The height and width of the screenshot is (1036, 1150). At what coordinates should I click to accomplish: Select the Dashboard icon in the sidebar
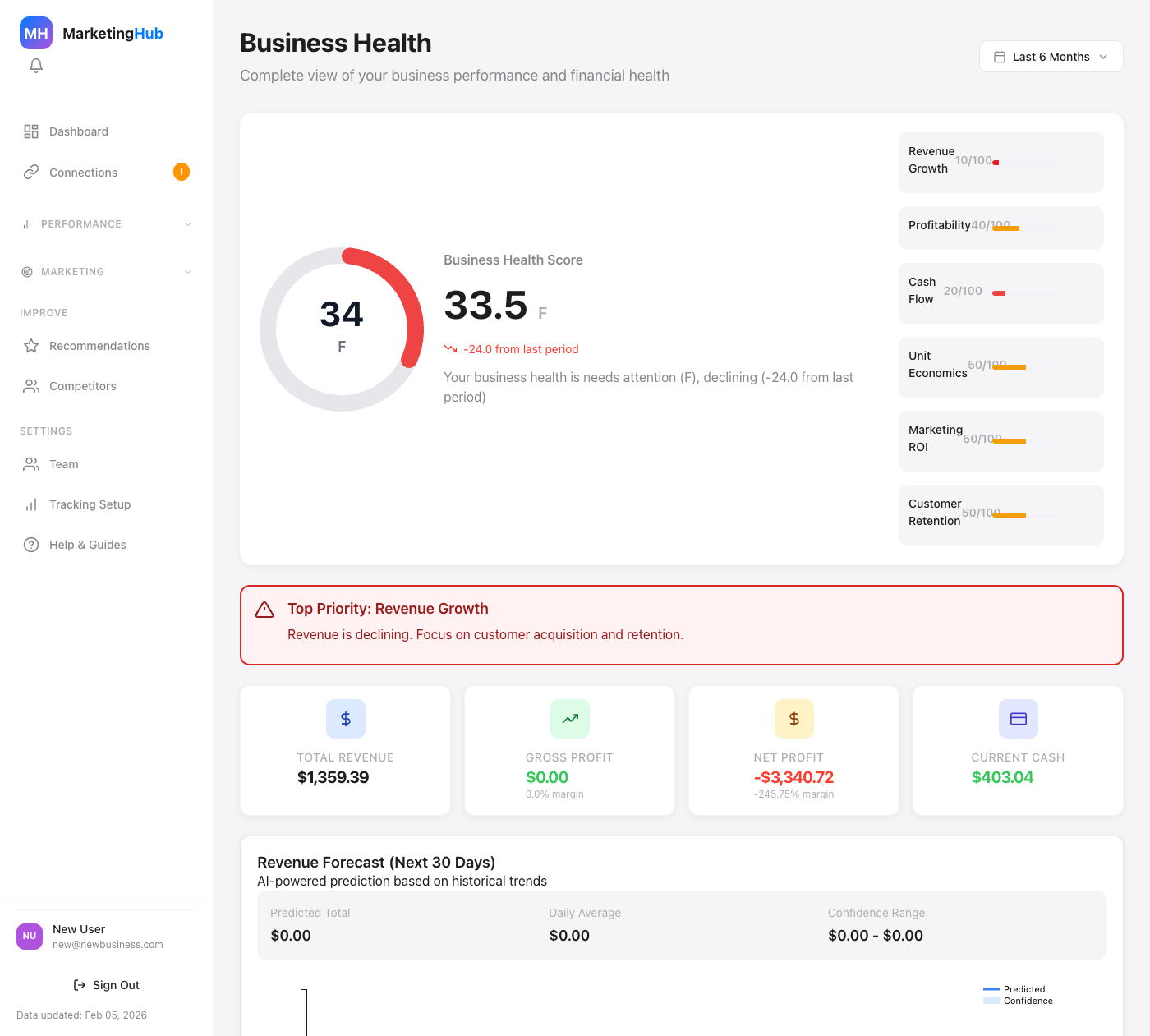click(31, 131)
